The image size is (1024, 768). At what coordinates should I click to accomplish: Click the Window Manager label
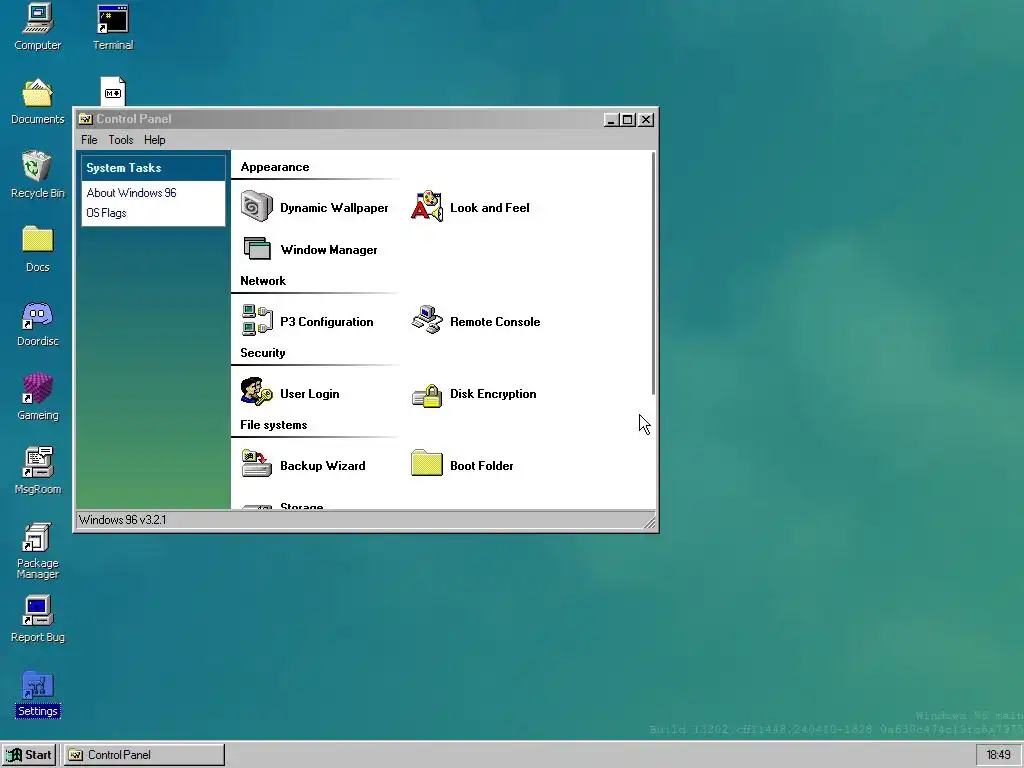(x=328, y=249)
